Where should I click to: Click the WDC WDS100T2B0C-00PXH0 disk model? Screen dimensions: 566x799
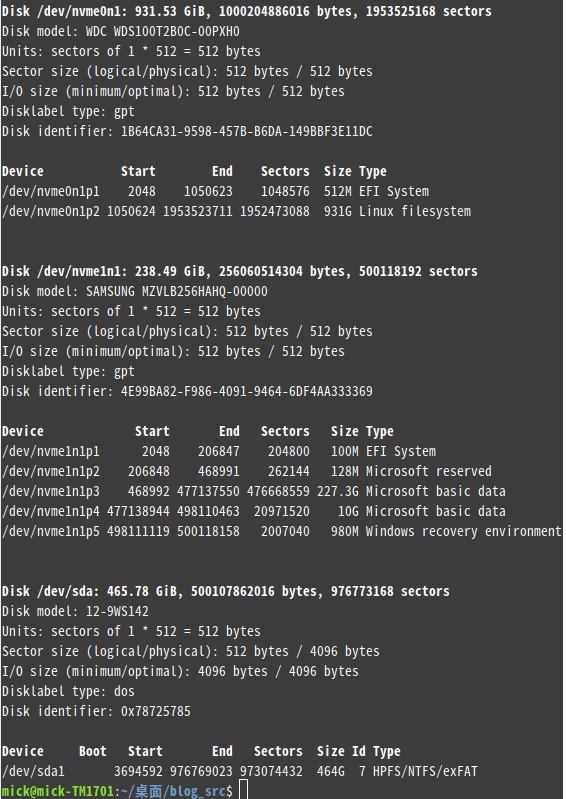coord(163,32)
